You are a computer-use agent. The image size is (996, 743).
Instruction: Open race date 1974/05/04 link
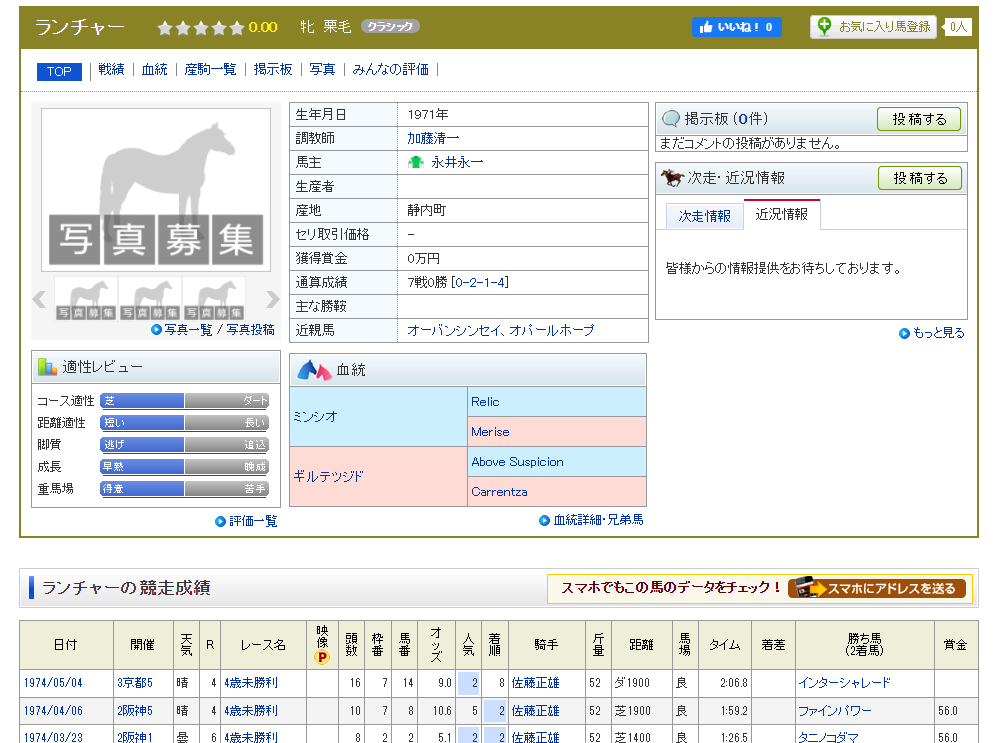tap(52, 683)
